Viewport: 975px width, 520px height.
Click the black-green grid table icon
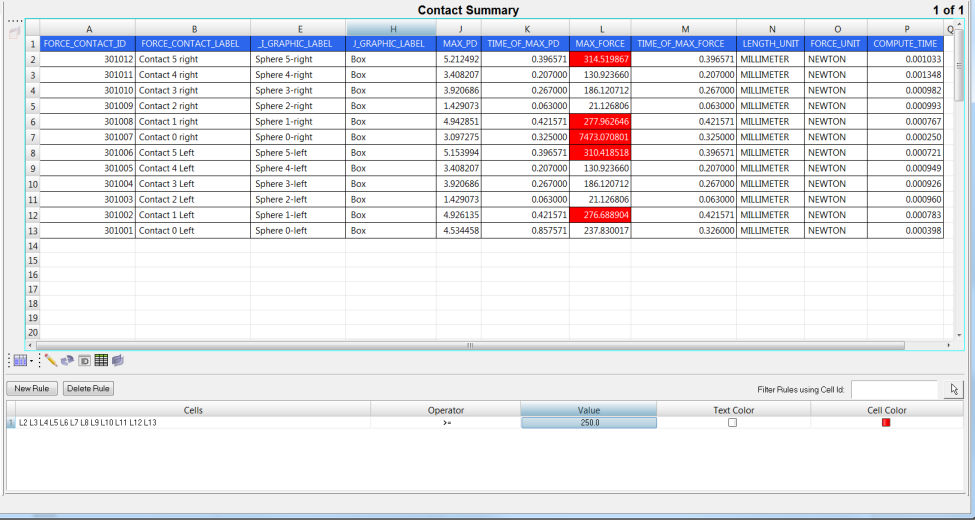coord(101,360)
